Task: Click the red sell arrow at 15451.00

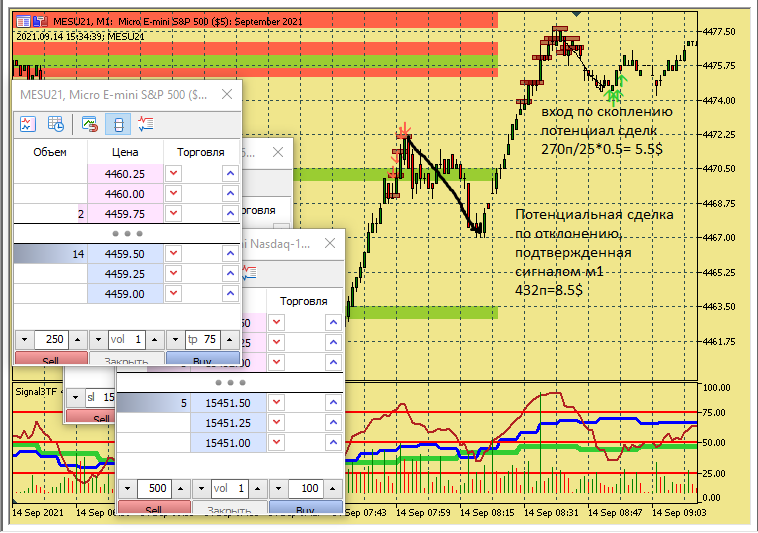Action: 277,443
